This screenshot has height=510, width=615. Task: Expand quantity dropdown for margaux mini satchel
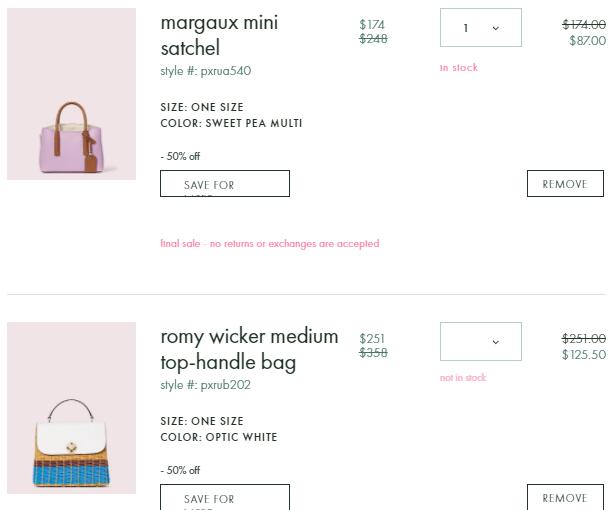coord(480,28)
